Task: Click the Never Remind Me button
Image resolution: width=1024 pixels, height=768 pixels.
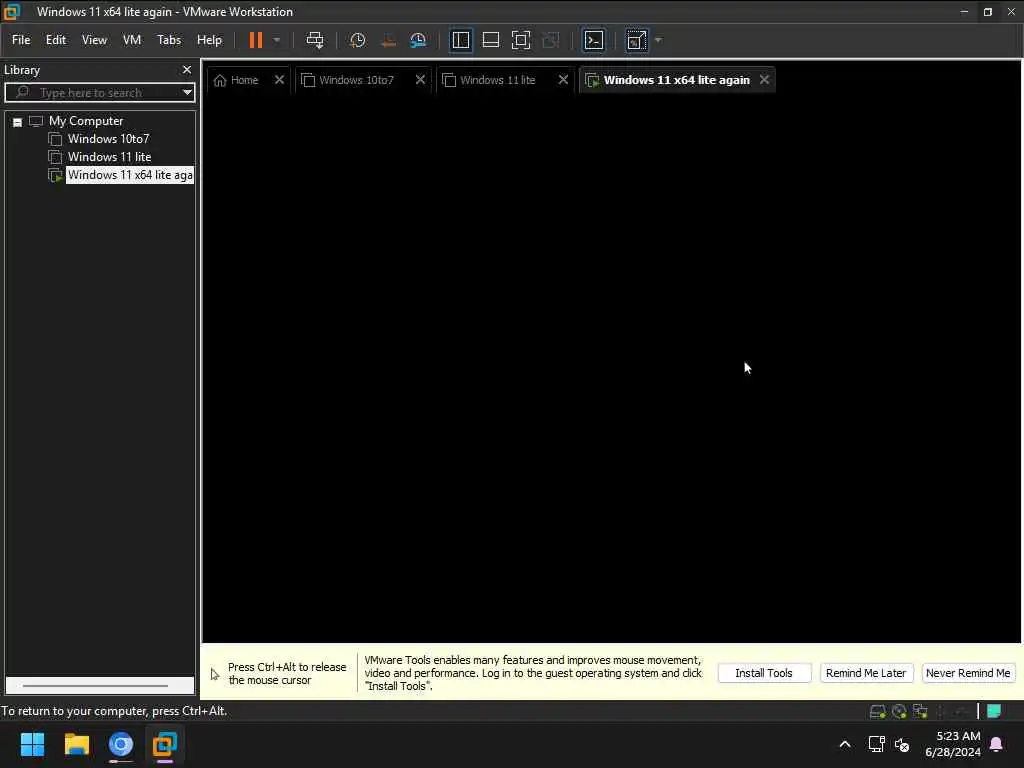Action: click(968, 673)
